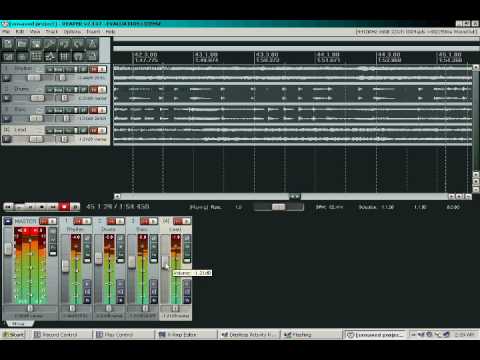The image size is (480, 360).
Task: Click the playrate slider in transport
Action: tap(278, 207)
